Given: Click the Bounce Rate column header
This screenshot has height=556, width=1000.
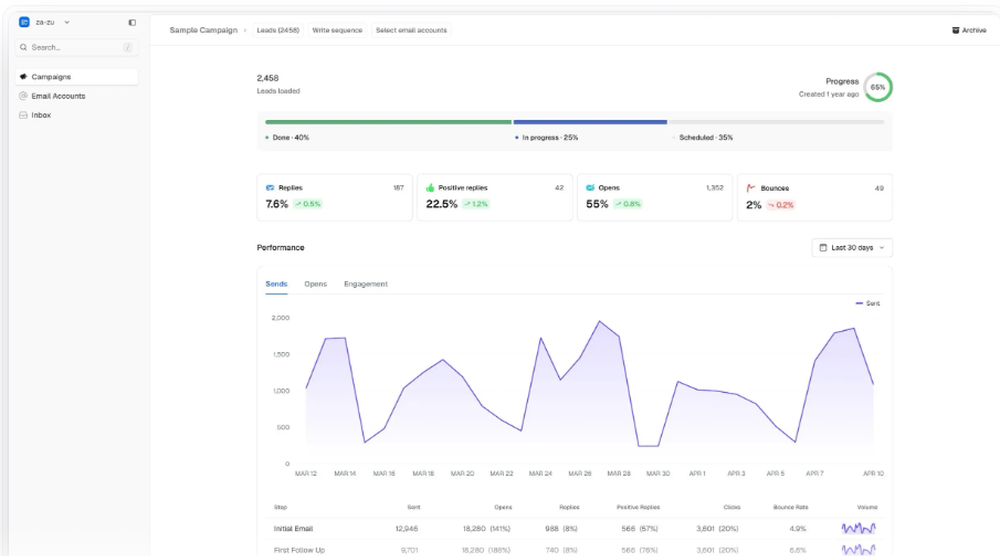Looking at the screenshot, I should tap(791, 507).
